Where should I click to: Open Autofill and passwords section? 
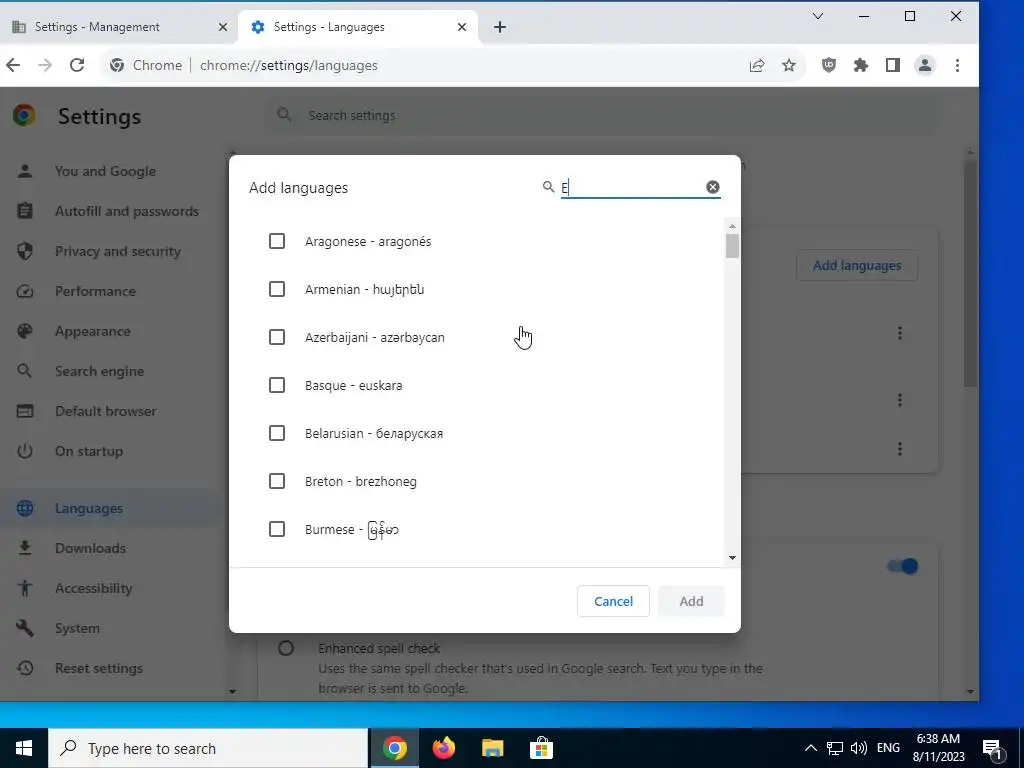(127, 211)
